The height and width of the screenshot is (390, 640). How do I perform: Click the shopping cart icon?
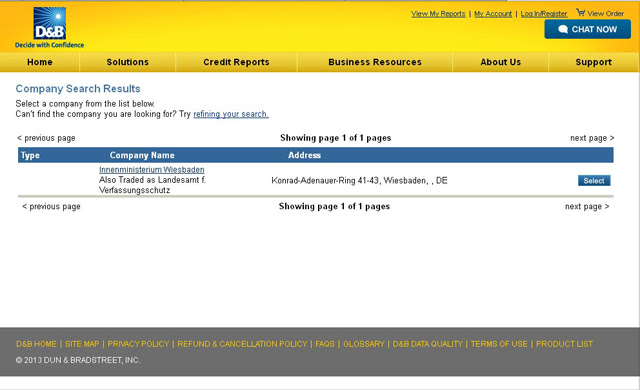[580, 13]
